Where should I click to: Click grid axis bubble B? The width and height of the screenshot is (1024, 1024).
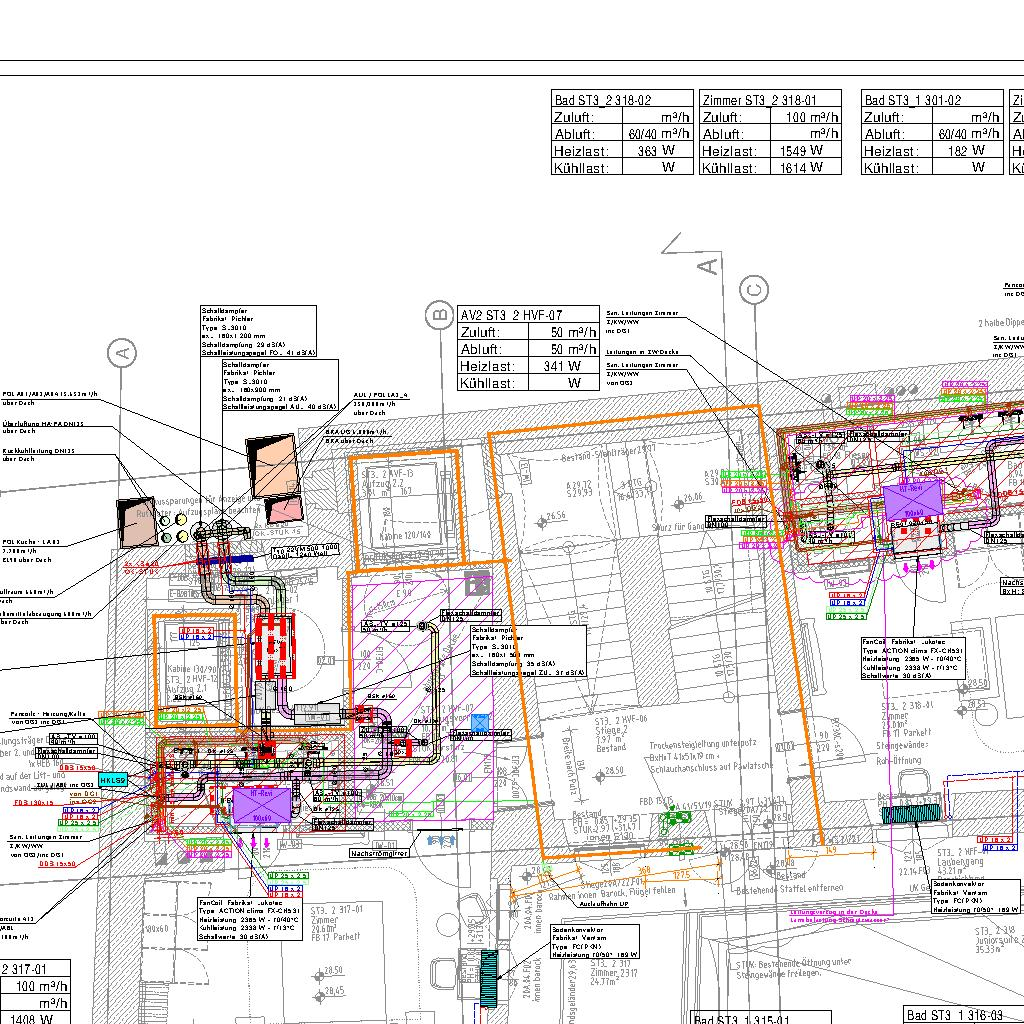[x=439, y=317]
